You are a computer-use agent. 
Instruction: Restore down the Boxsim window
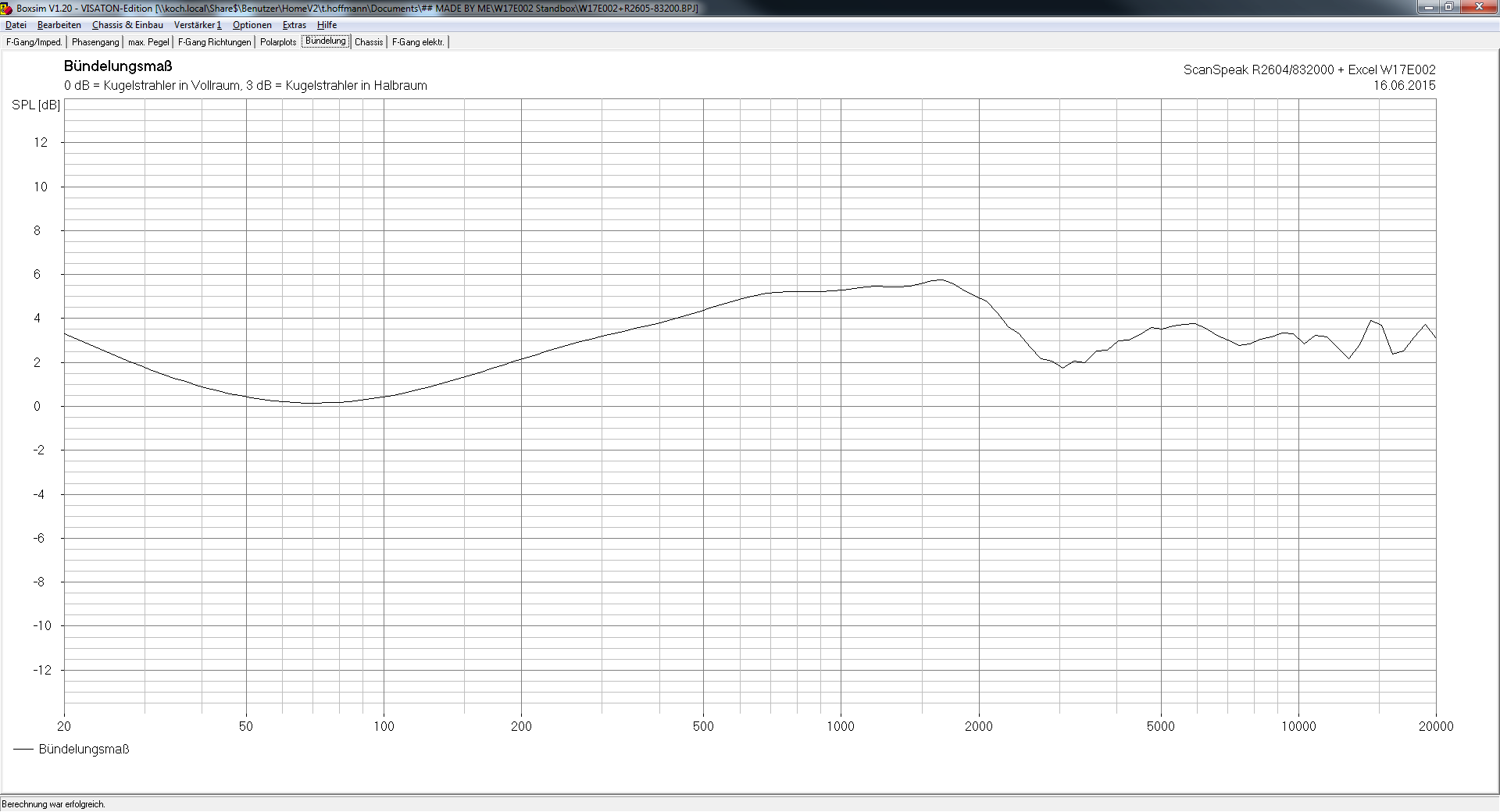pyautogui.click(x=1449, y=7)
